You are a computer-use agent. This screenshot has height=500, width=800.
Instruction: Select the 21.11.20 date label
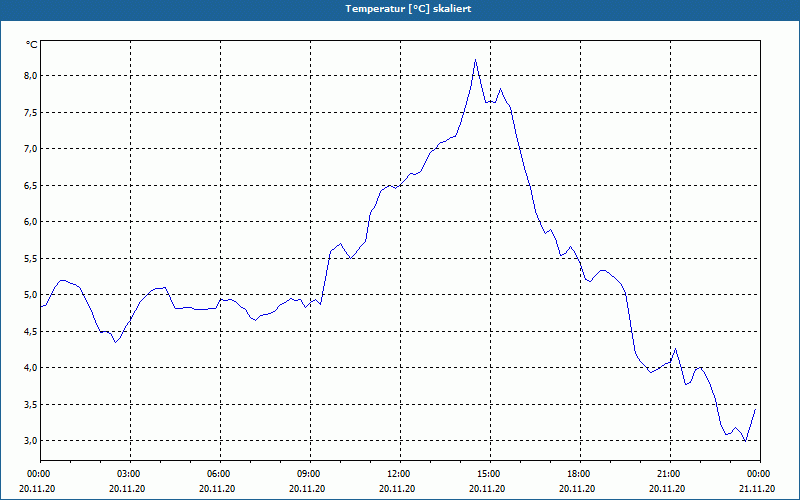coord(757,489)
